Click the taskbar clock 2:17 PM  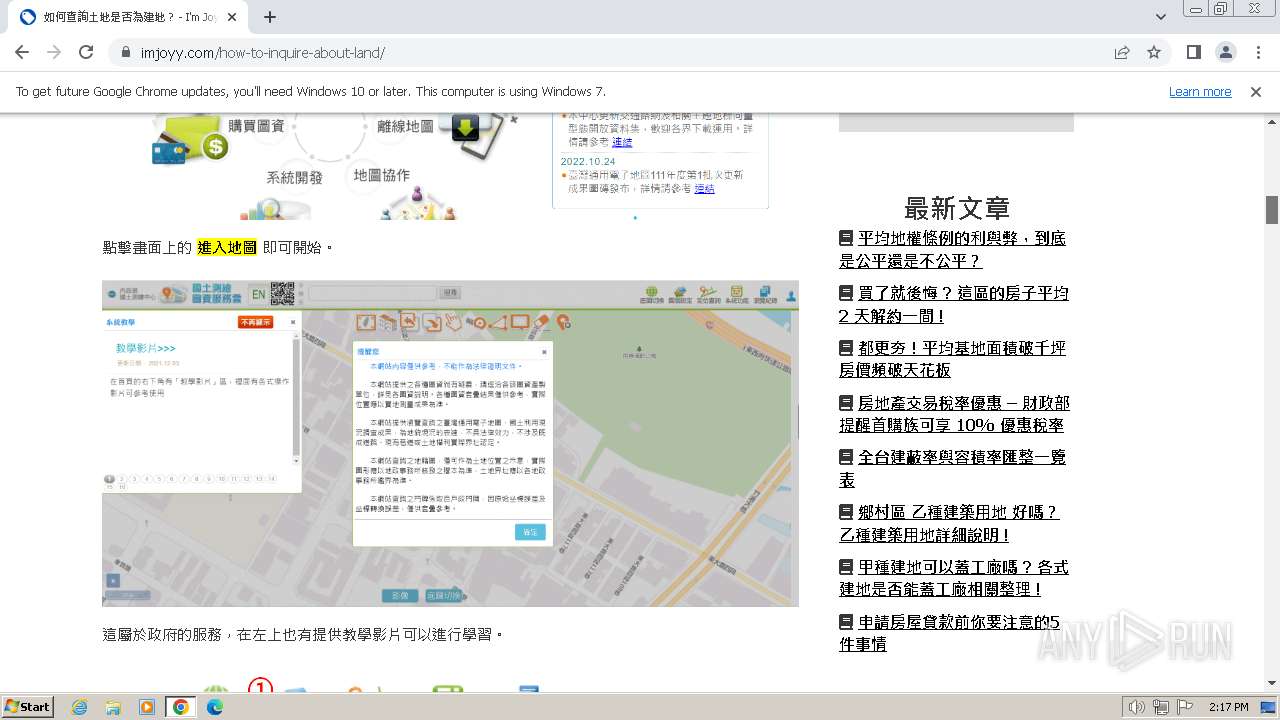point(1229,707)
